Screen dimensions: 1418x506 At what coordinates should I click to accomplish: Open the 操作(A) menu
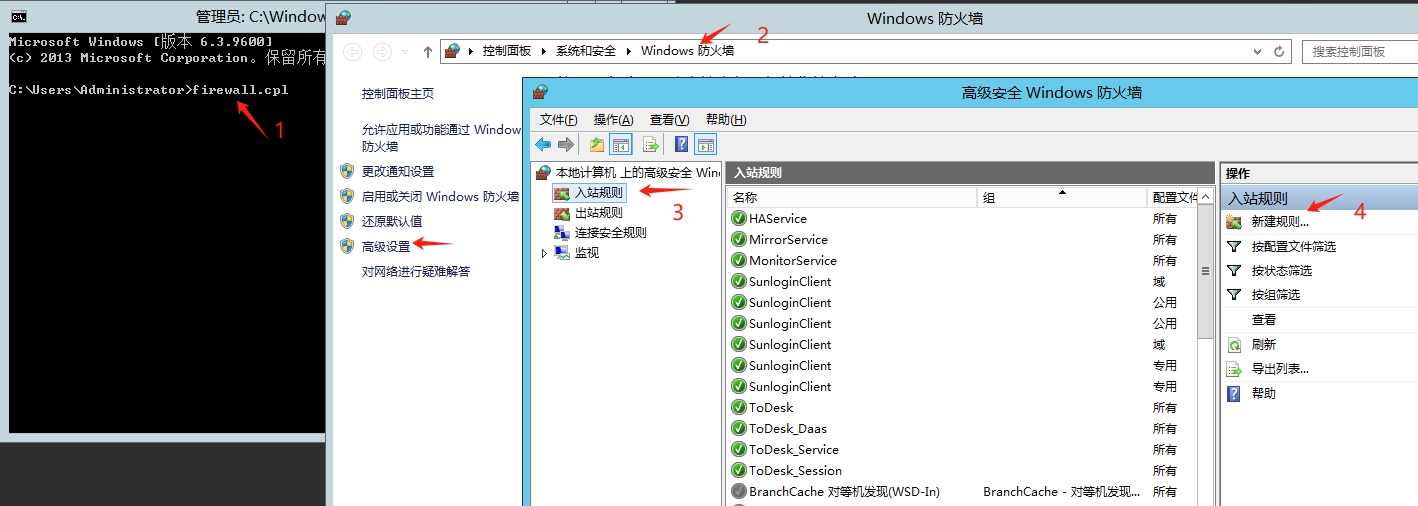[613, 119]
